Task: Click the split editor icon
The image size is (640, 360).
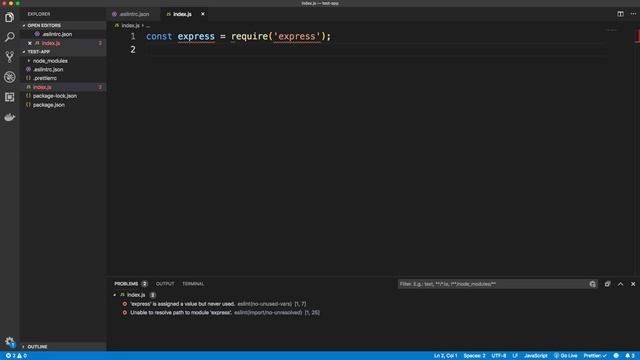Action: [620, 14]
